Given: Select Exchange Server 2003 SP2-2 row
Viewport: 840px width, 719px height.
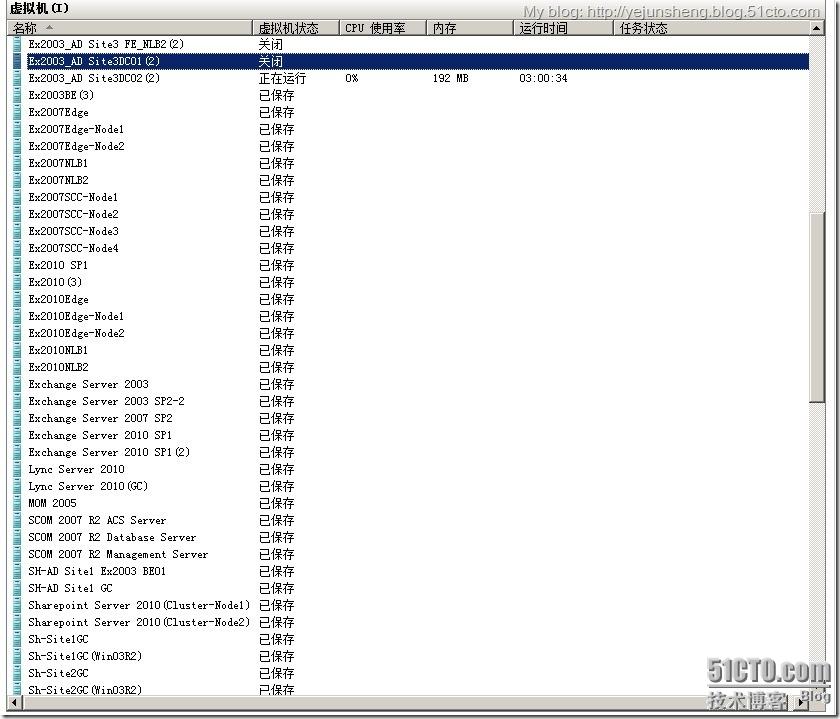Looking at the screenshot, I should click(x=106, y=401).
